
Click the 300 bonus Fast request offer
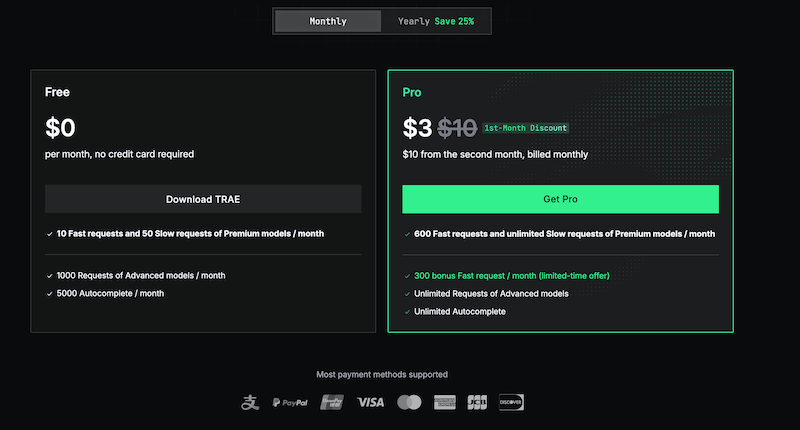(512, 276)
